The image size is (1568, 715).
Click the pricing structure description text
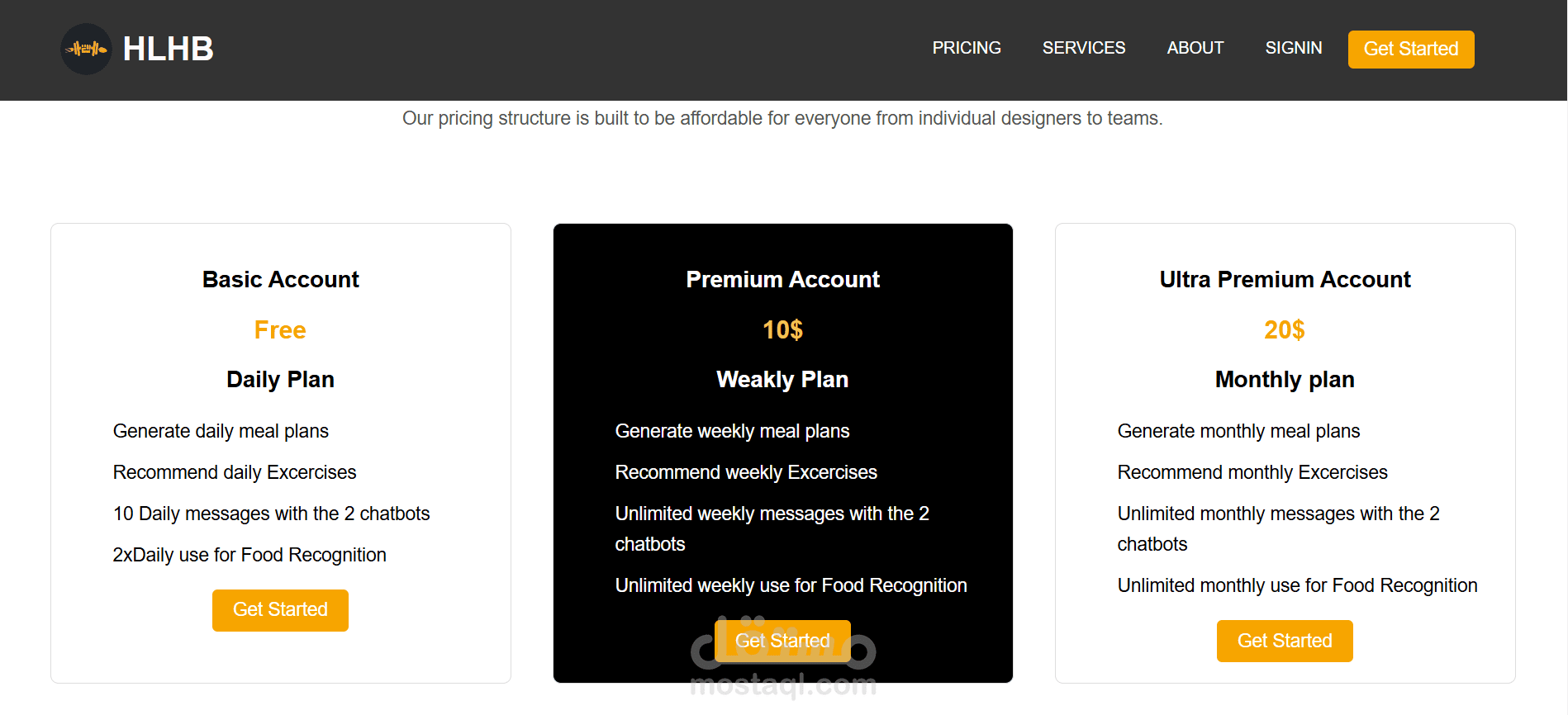[x=782, y=119]
